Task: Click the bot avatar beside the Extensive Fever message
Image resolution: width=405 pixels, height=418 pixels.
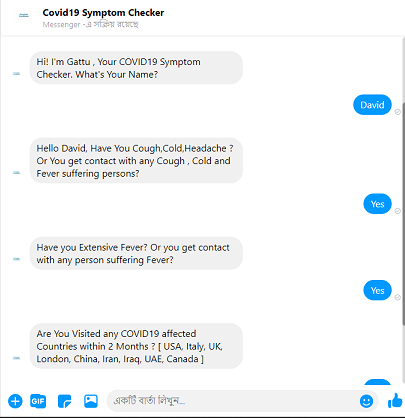Action: 16,259
